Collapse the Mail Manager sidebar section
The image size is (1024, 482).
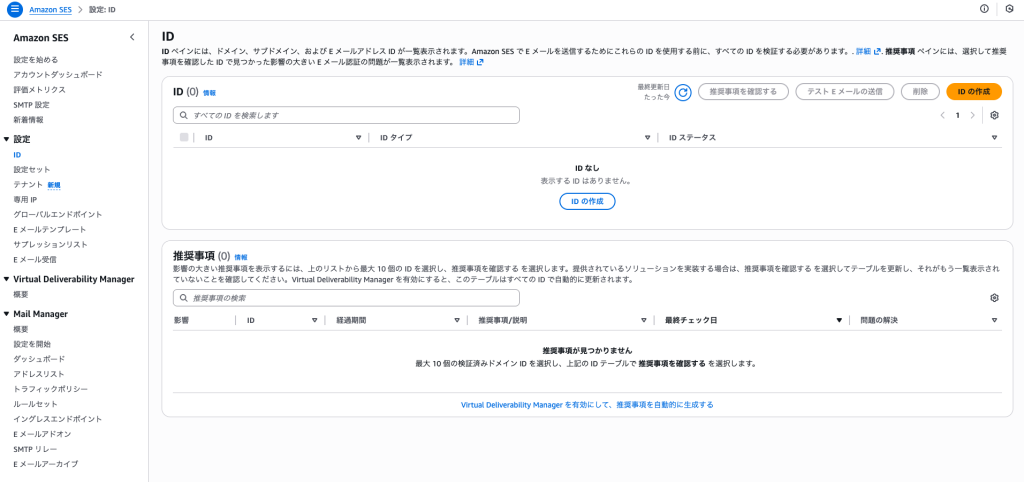[x=6, y=314]
